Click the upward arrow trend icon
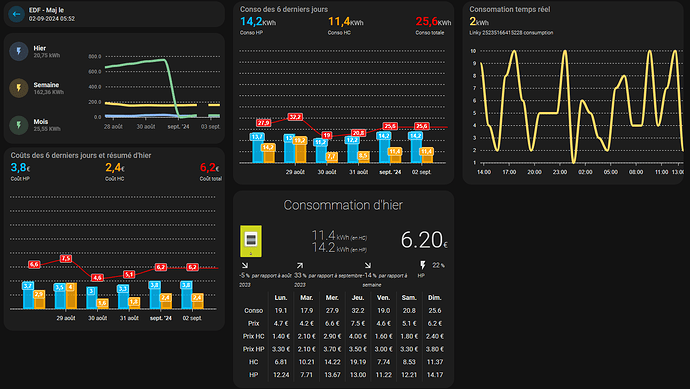Viewport: 690px width, 389px height. (300, 265)
